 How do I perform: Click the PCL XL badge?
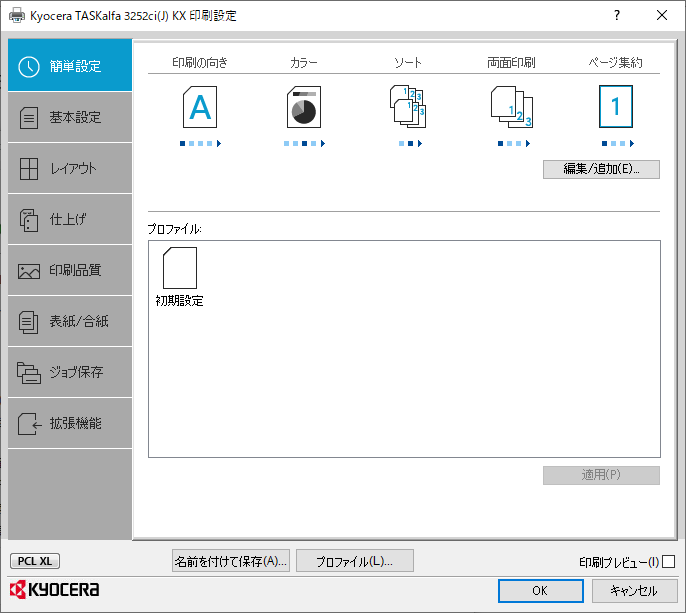(x=35, y=561)
